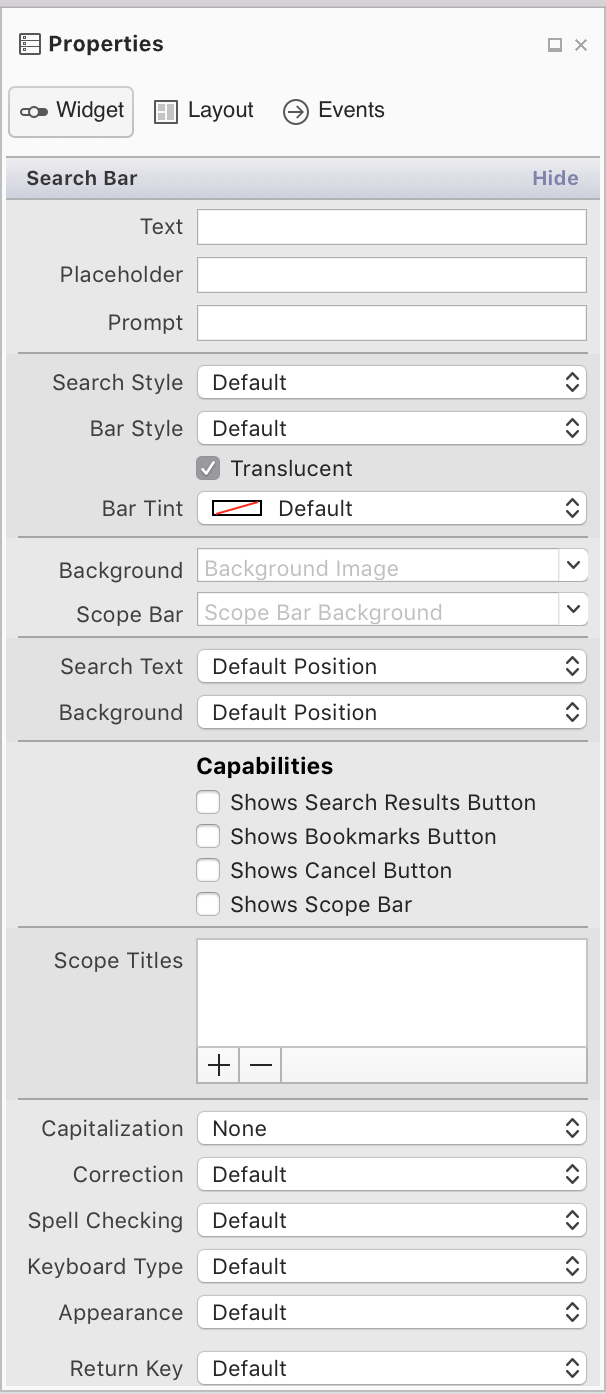The height and width of the screenshot is (1394, 606).
Task: Click the Bar Tint color swatch
Action: pos(235,508)
